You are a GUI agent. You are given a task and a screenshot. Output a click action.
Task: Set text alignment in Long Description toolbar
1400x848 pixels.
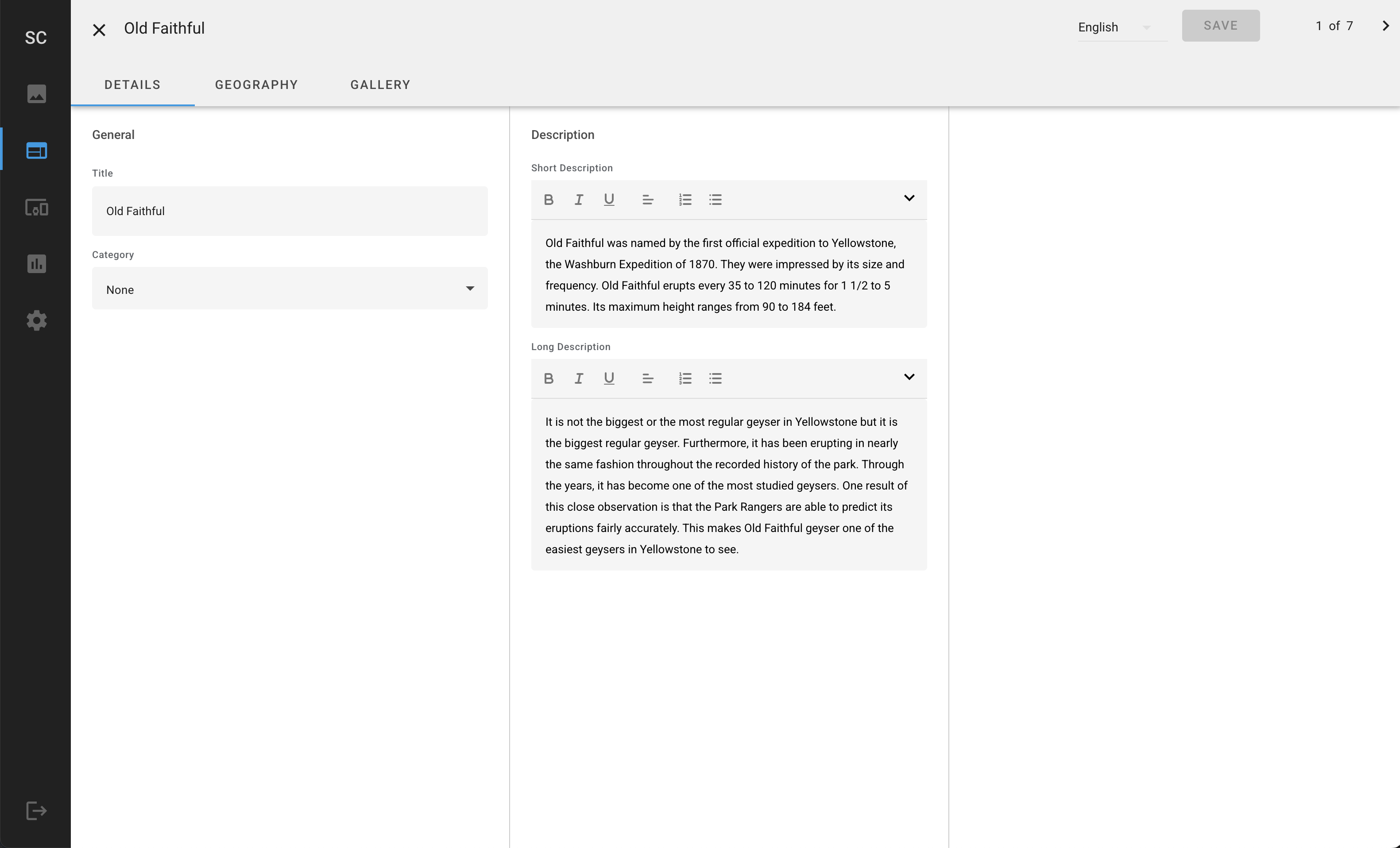[648, 378]
